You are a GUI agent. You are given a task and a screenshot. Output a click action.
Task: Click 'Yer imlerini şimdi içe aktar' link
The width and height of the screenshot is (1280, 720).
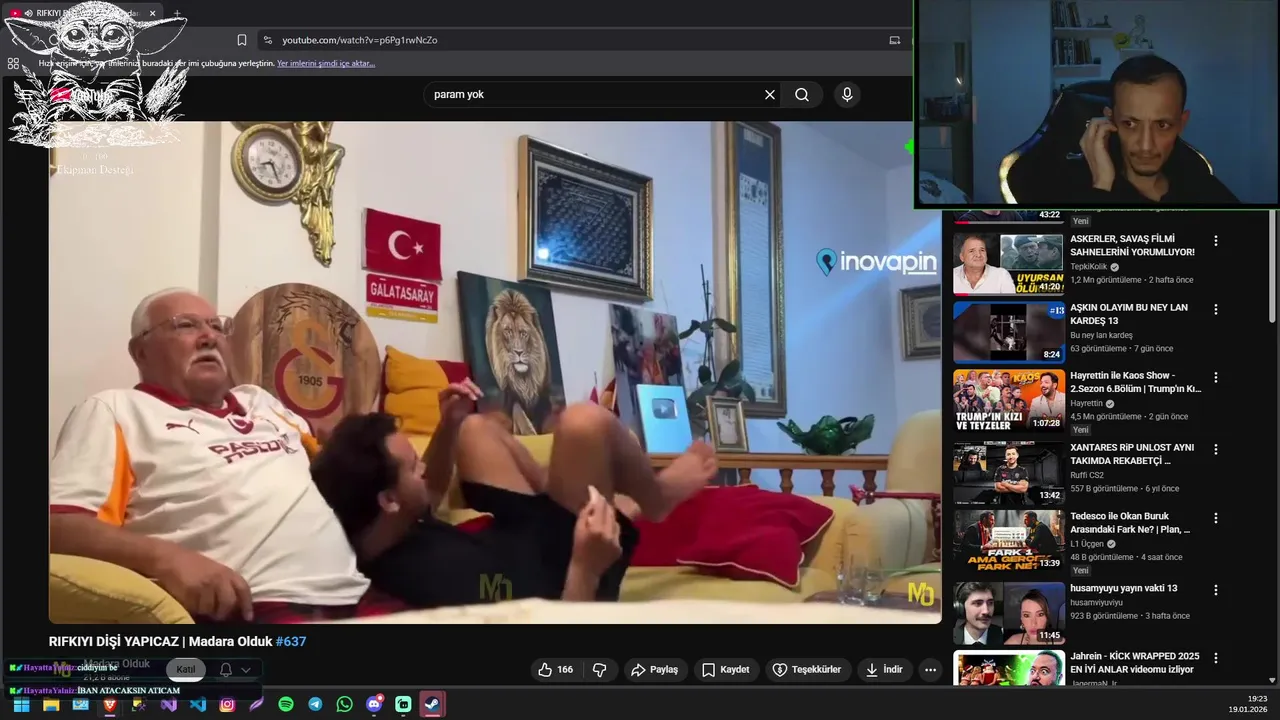coord(326,63)
